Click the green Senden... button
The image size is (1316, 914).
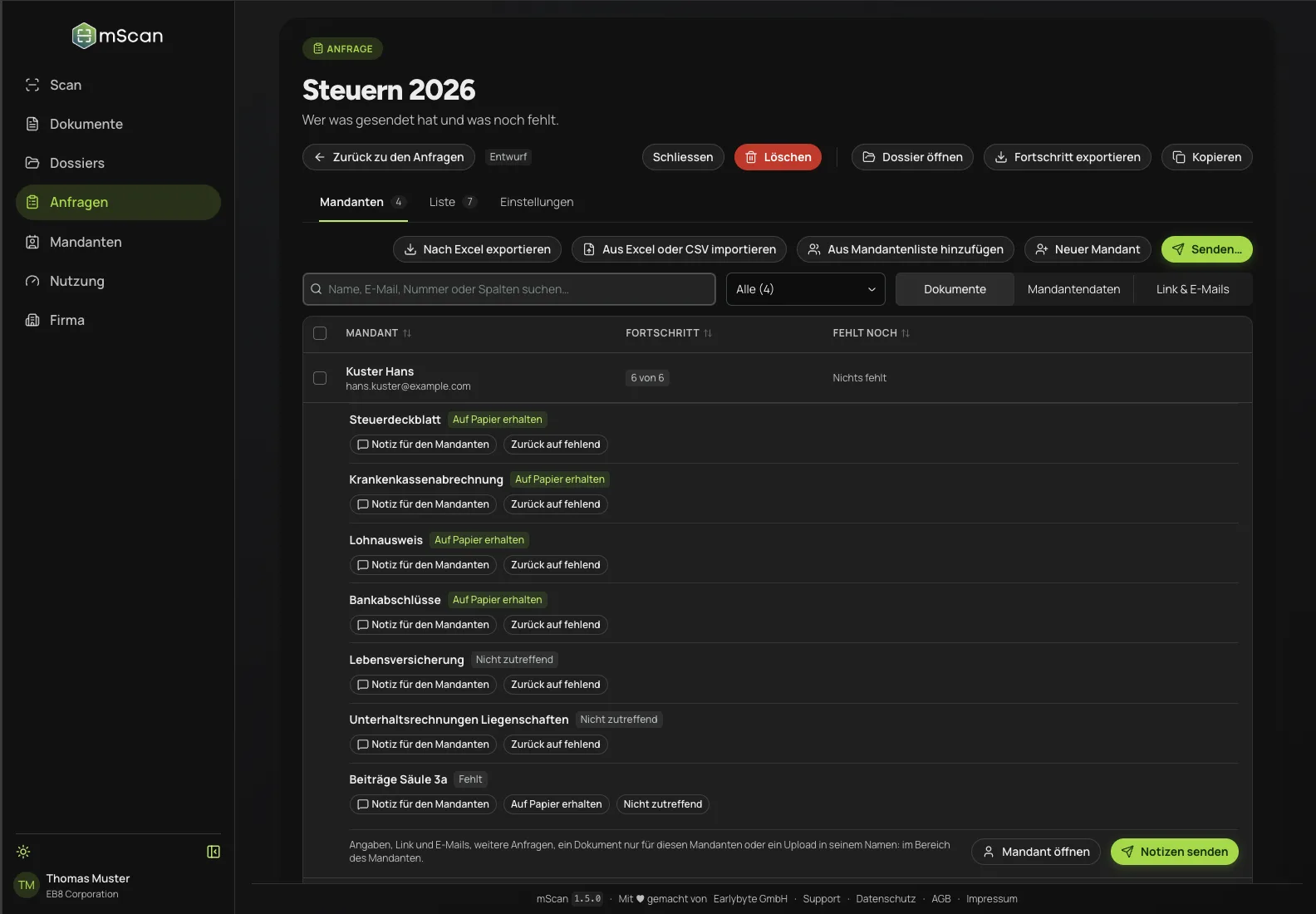tap(1207, 249)
